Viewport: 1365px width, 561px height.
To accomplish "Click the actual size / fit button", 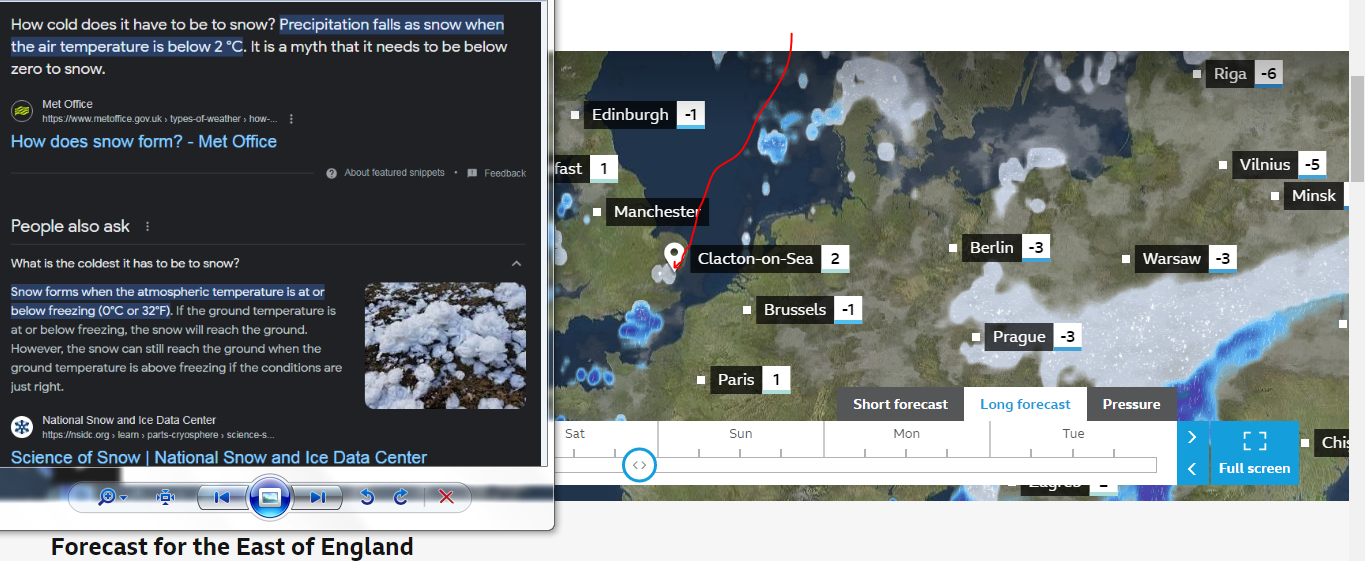I will pos(165,497).
